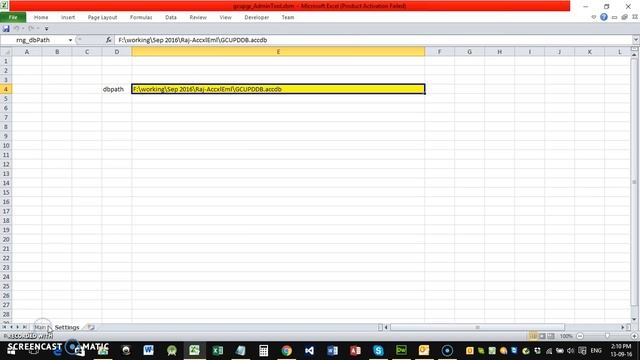Click the zoom slider handle
Viewport: 640px width, 360px height.
click(607, 336)
